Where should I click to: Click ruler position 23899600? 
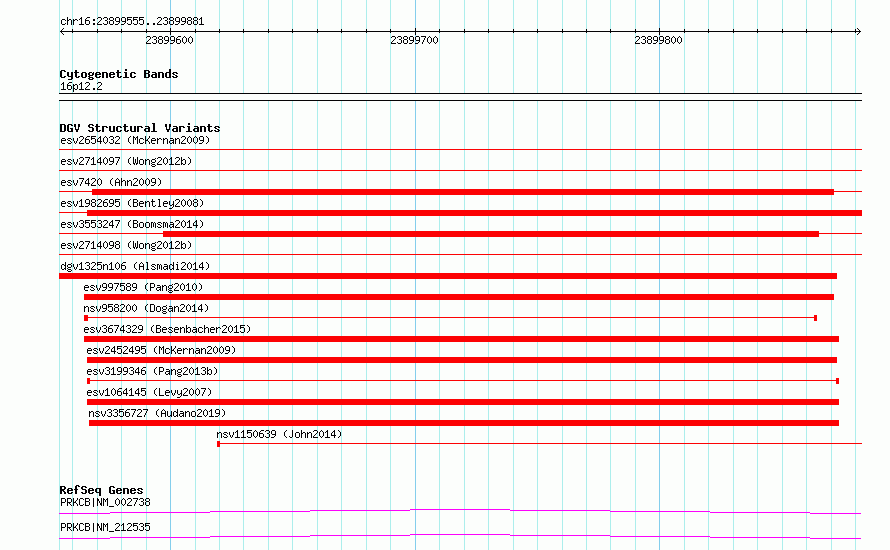[x=169, y=40]
